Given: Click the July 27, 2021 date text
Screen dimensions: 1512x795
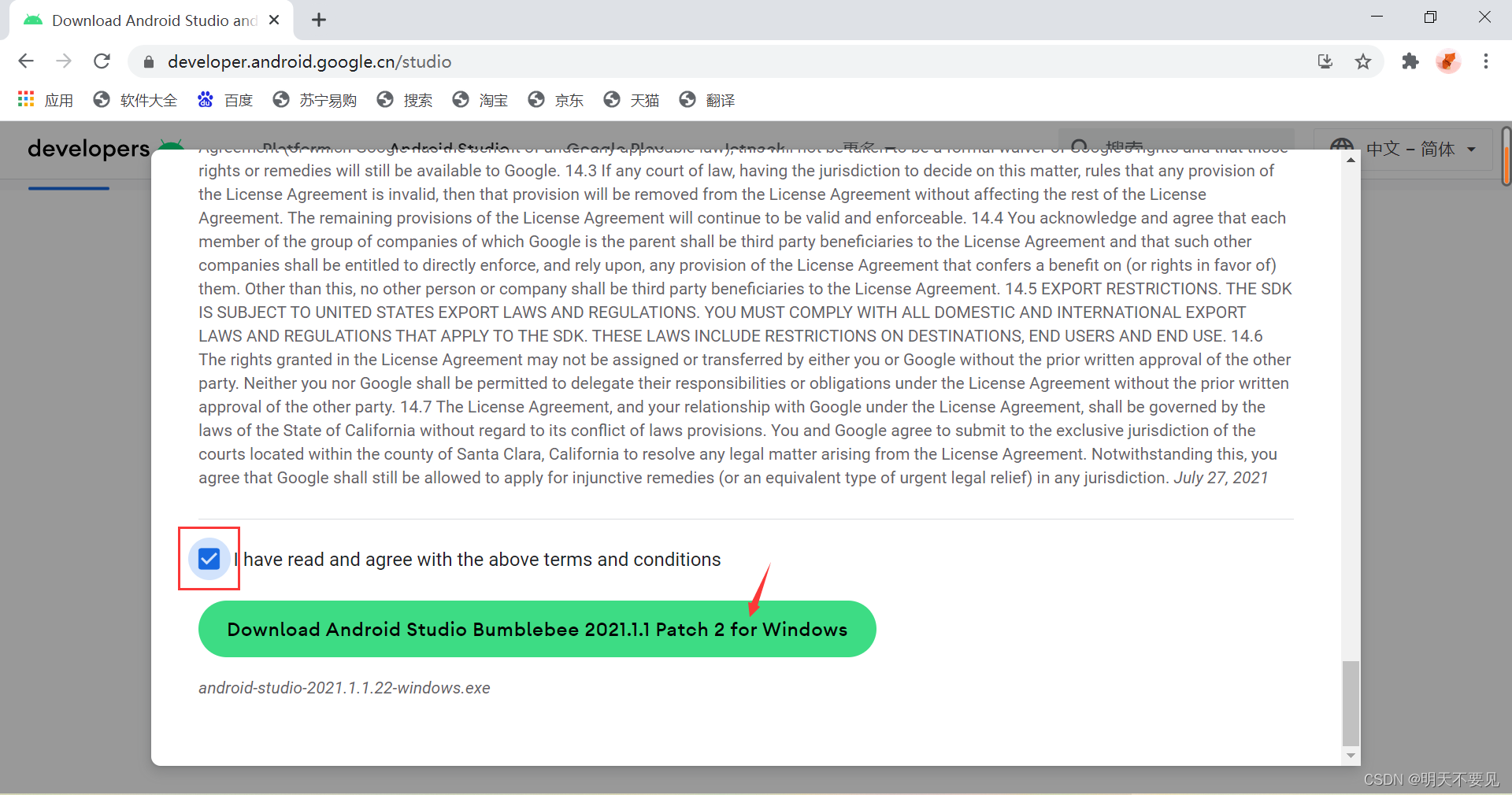Looking at the screenshot, I should tap(1221, 478).
